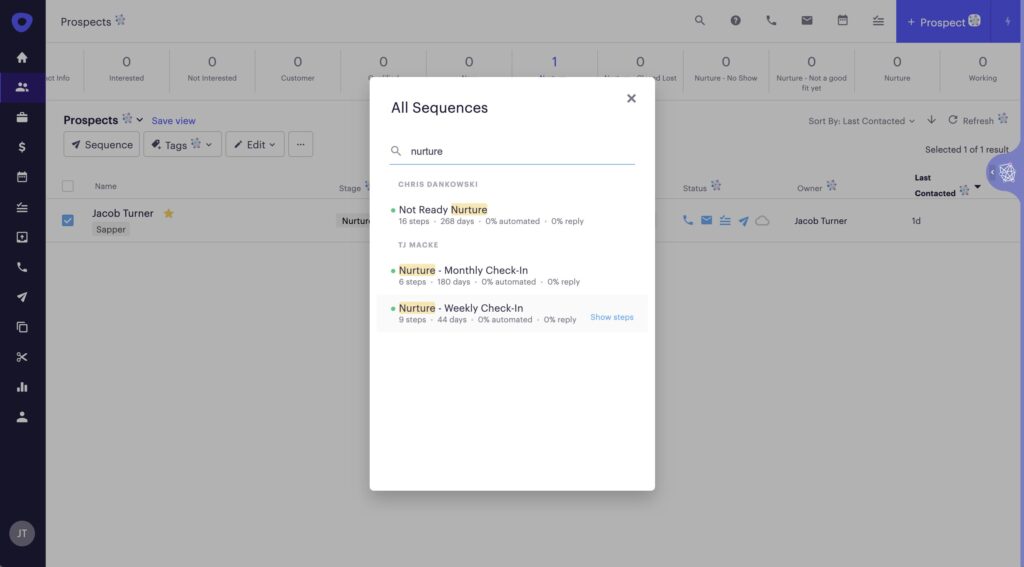Screen dimensions: 1024x567
Task: Select the Customer stage tab
Action: 298,69
